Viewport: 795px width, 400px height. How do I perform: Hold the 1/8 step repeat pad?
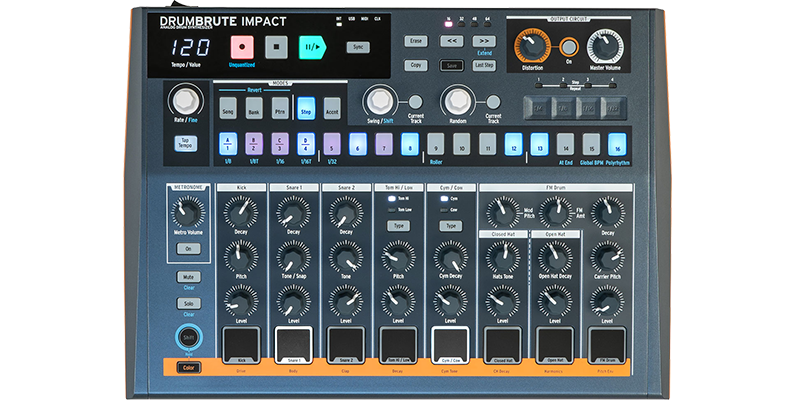pos(562,108)
